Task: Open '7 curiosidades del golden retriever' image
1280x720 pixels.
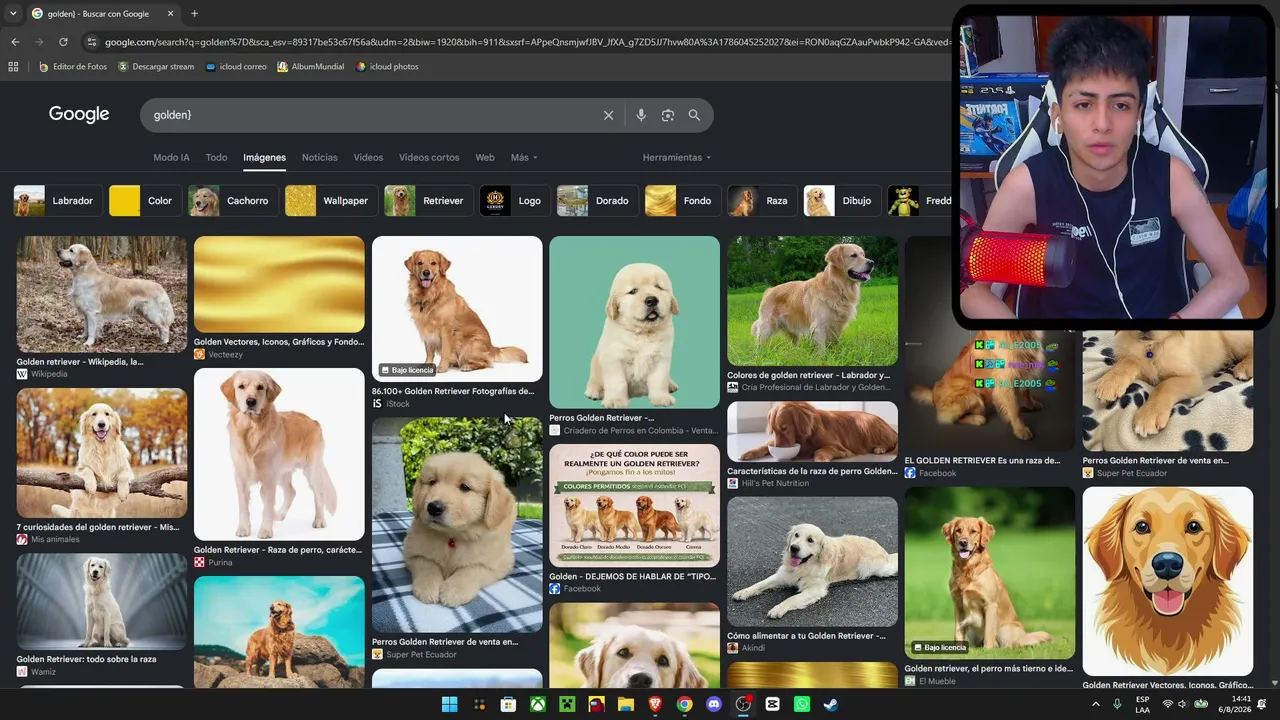Action: [101, 453]
